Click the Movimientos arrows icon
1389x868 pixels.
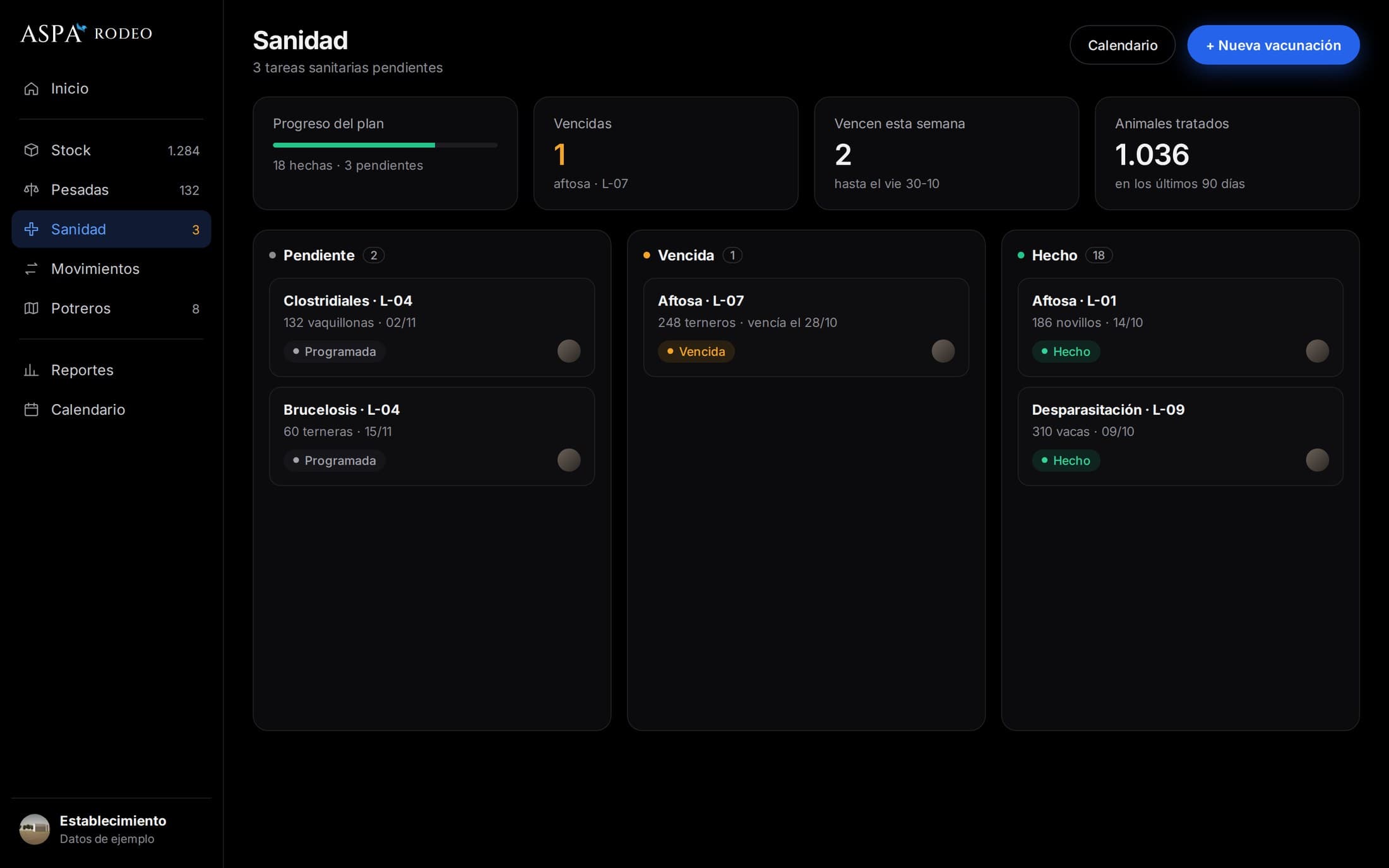pos(31,269)
